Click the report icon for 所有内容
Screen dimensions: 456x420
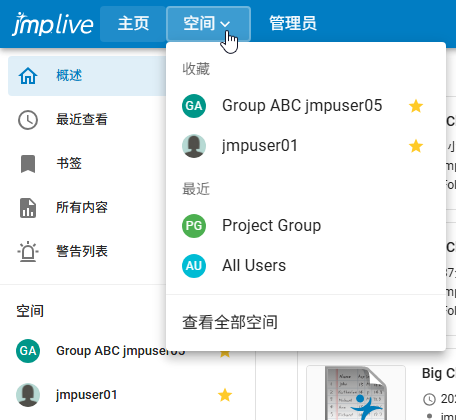click(28, 208)
